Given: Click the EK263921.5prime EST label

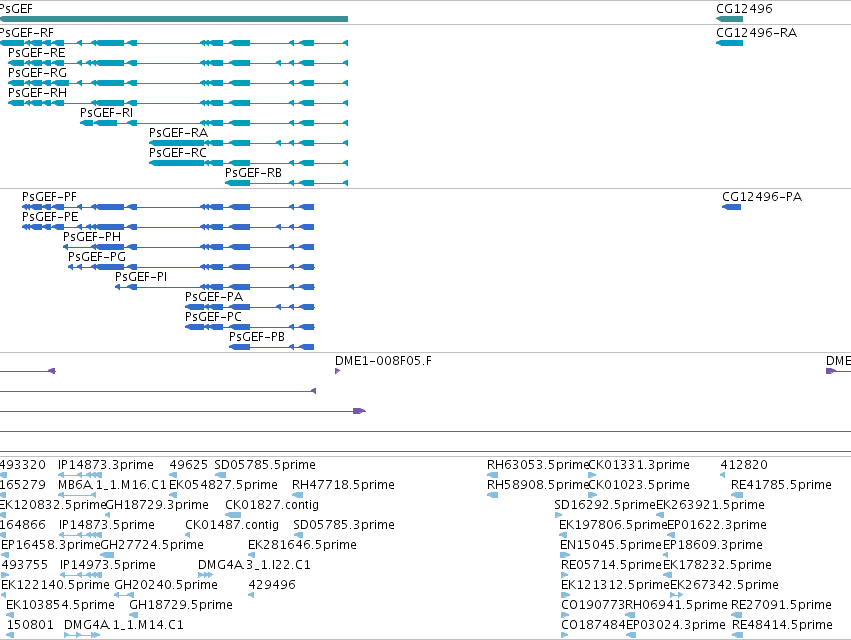Looking at the screenshot, I should [710, 505].
